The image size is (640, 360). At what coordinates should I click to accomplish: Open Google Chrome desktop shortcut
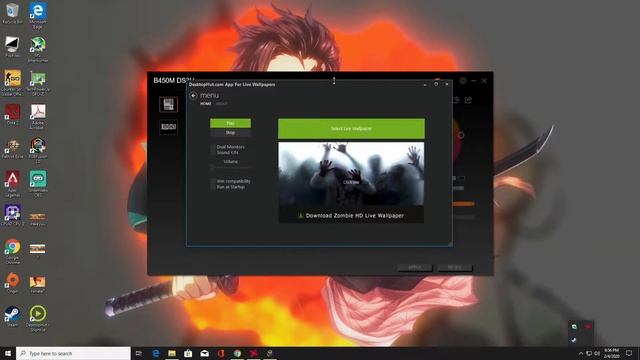pos(12,251)
